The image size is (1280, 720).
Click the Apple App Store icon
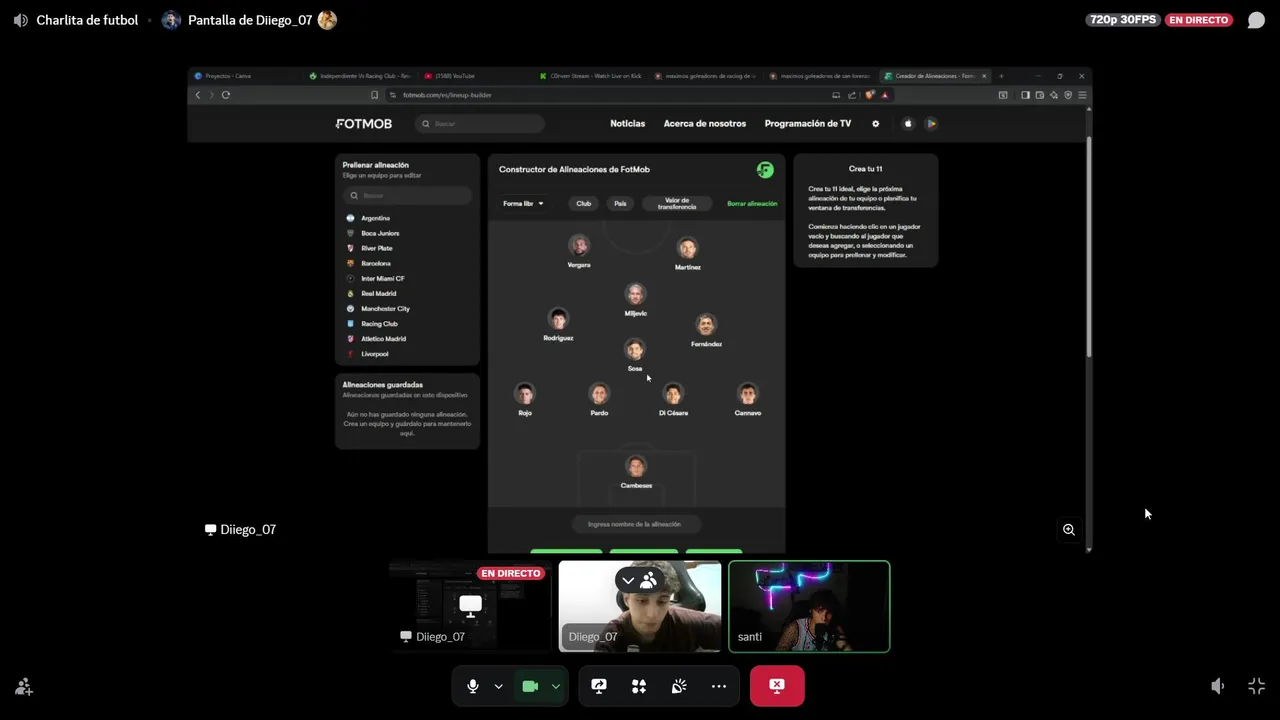tap(908, 124)
